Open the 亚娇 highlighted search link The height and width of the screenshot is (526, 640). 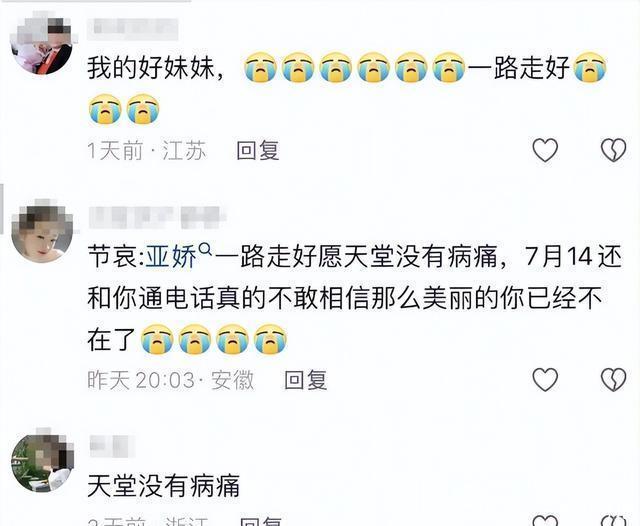click(x=171, y=257)
